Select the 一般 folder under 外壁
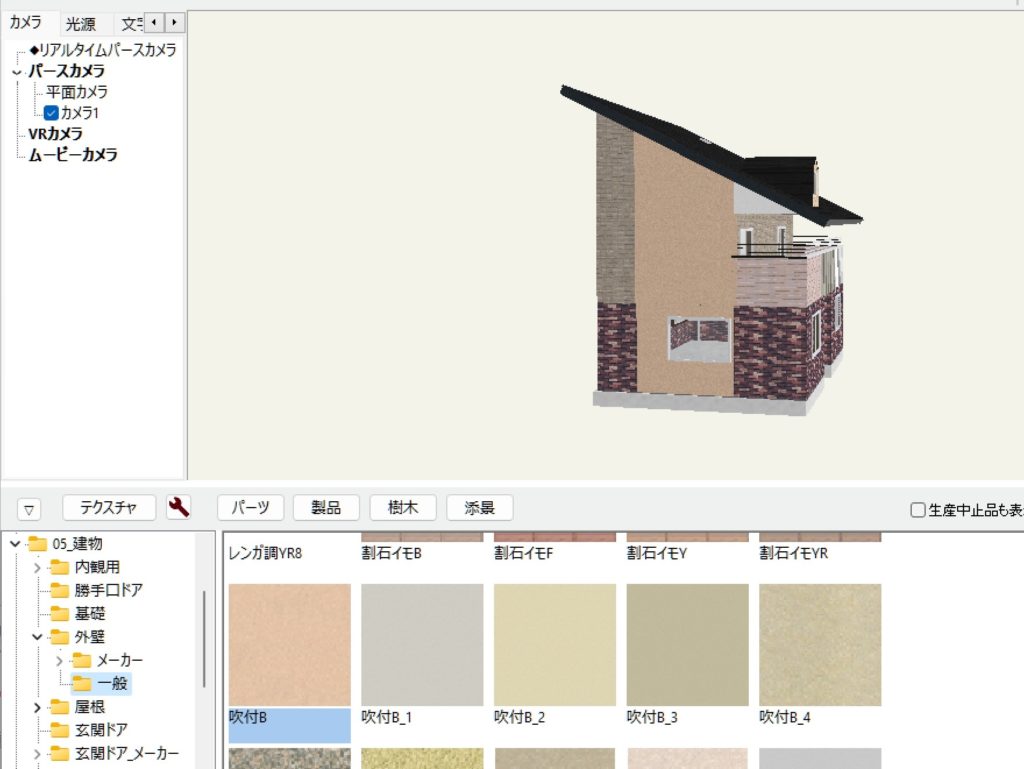Viewport: 1024px width, 769px height. 113,684
